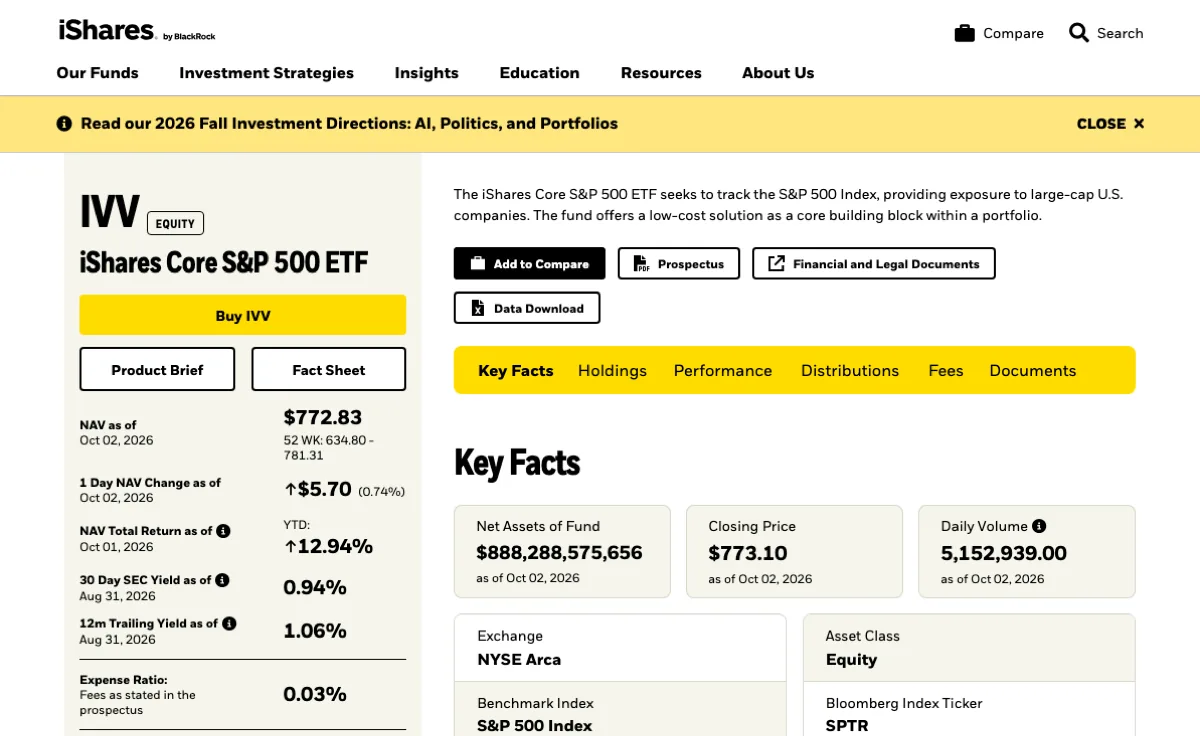1200x736 pixels.
Task: Click the EQUITY badge next to IVV
Action: [175, 223]
